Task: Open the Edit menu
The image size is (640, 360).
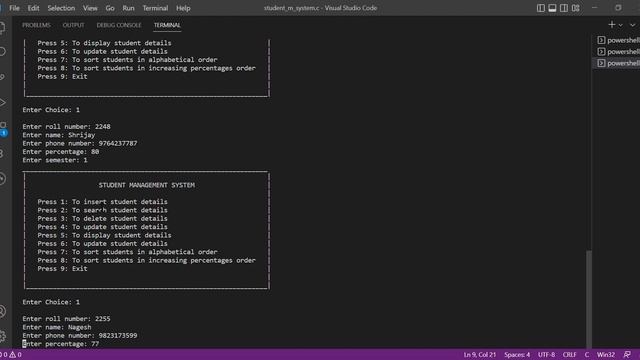Action: click(x=33, y=8)
